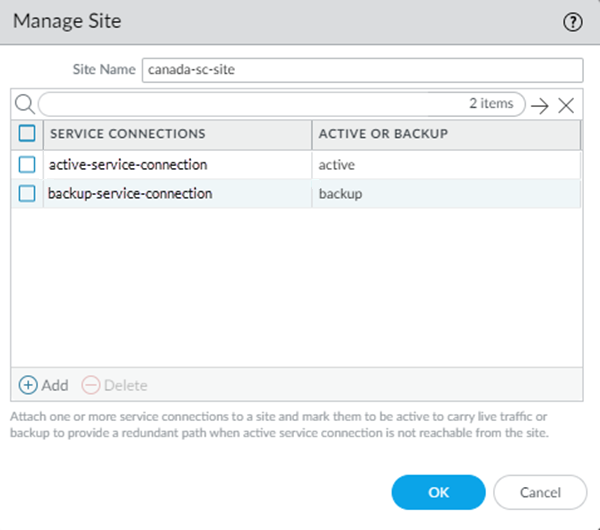
Task: Click the magnifier search icon
Action: pos(24,104)
